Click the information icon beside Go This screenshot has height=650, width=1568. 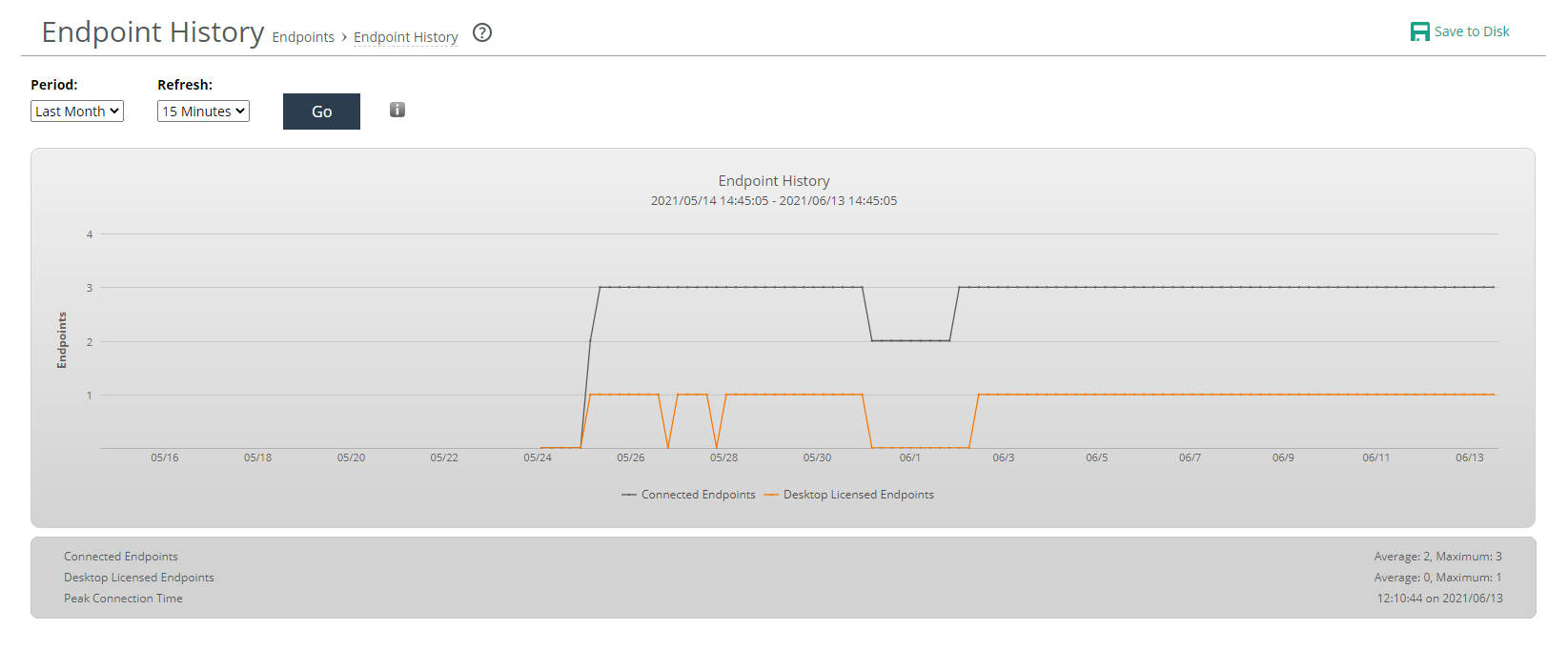tap(397, 110)
